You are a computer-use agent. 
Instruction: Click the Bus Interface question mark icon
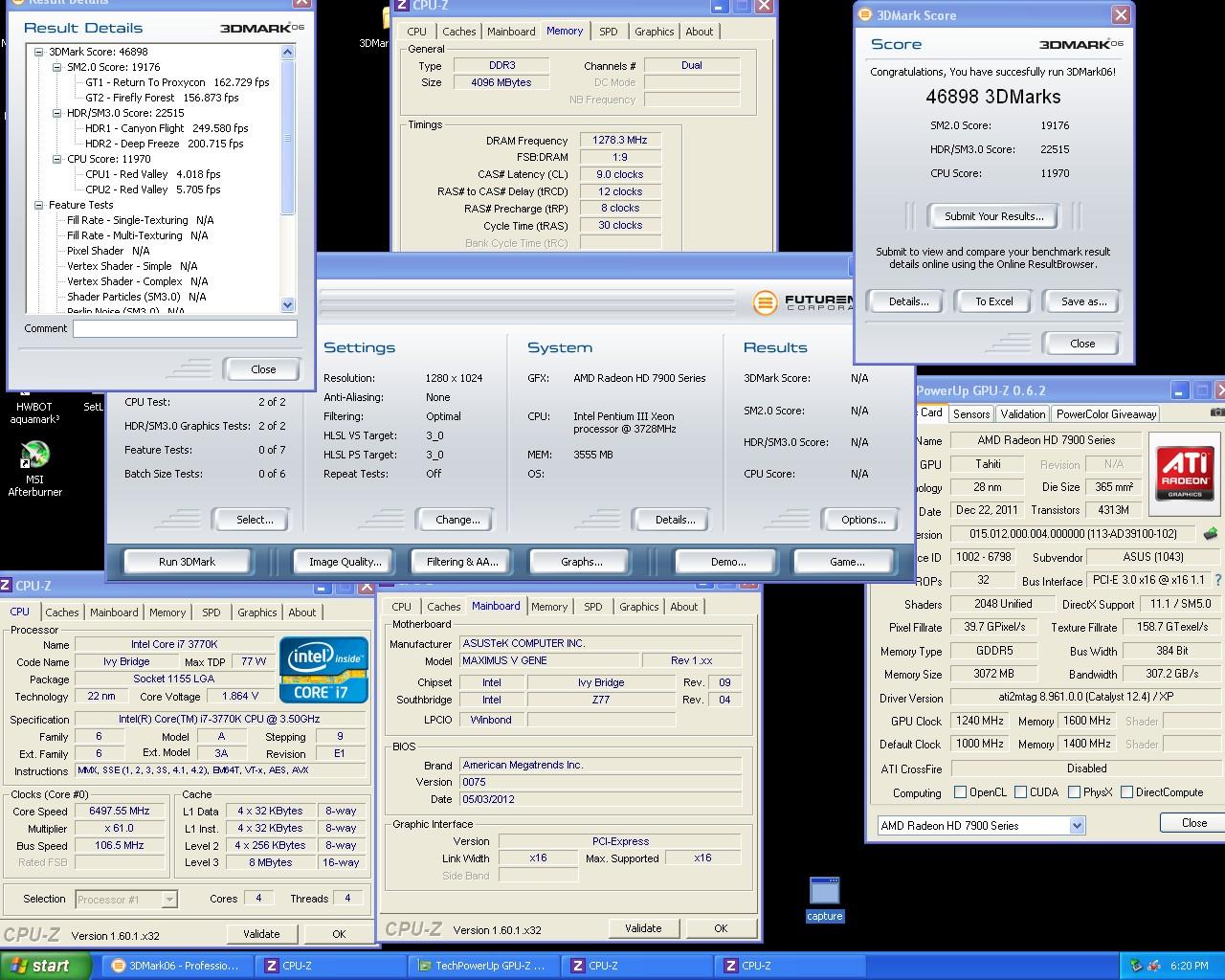[1218, 581]
